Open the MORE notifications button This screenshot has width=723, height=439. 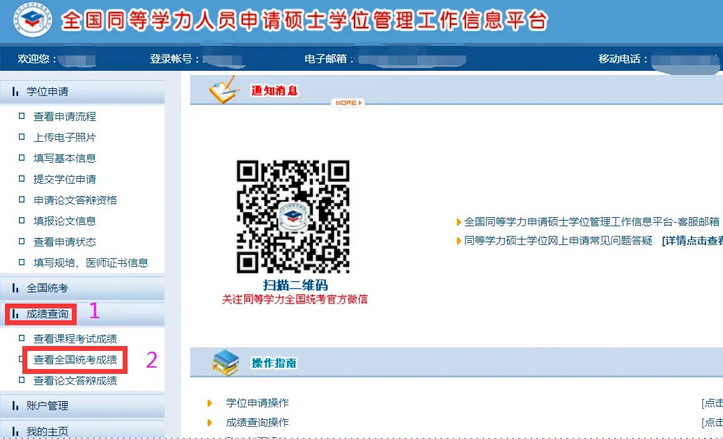[x=348, y=103]
